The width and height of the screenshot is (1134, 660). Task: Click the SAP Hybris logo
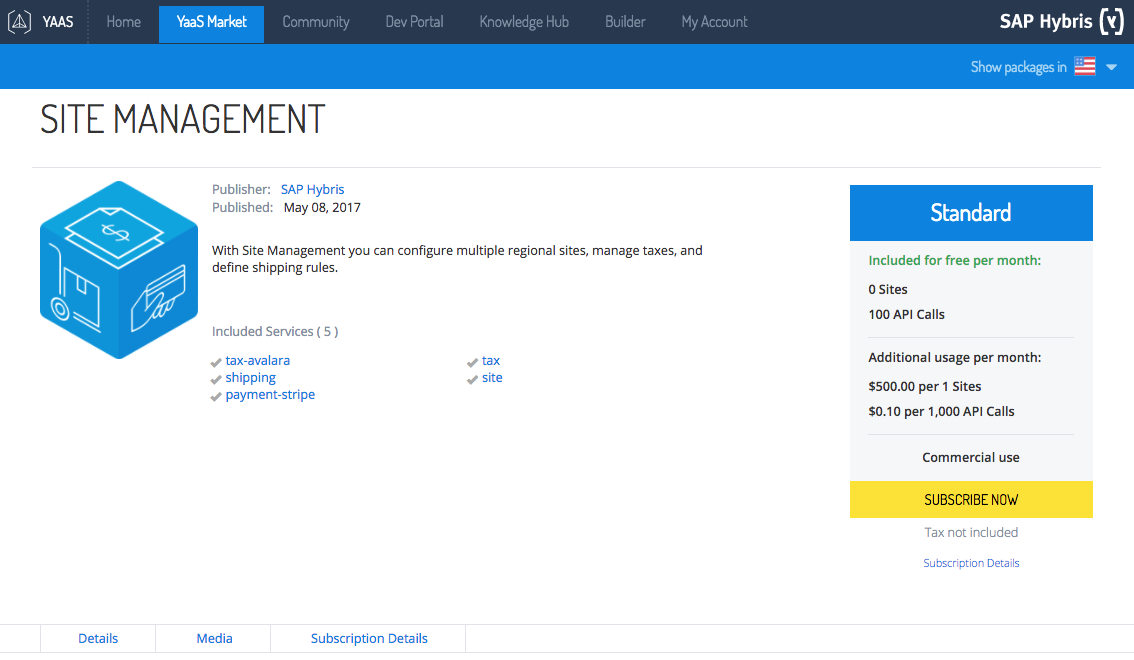click(1062, 21)
